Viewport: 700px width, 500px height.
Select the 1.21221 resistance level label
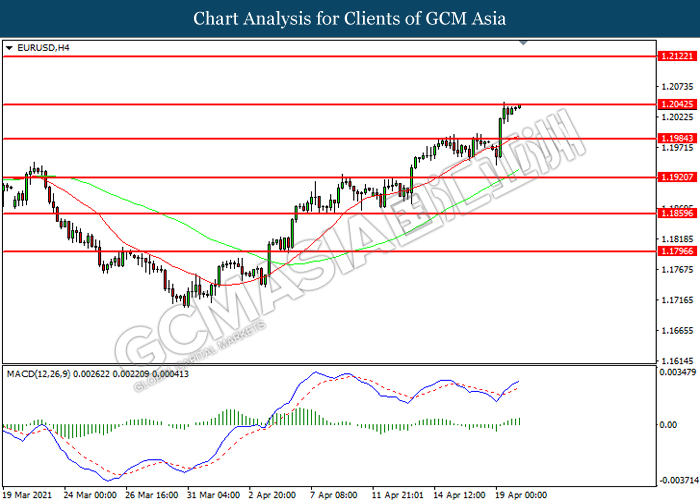(677, 56)
